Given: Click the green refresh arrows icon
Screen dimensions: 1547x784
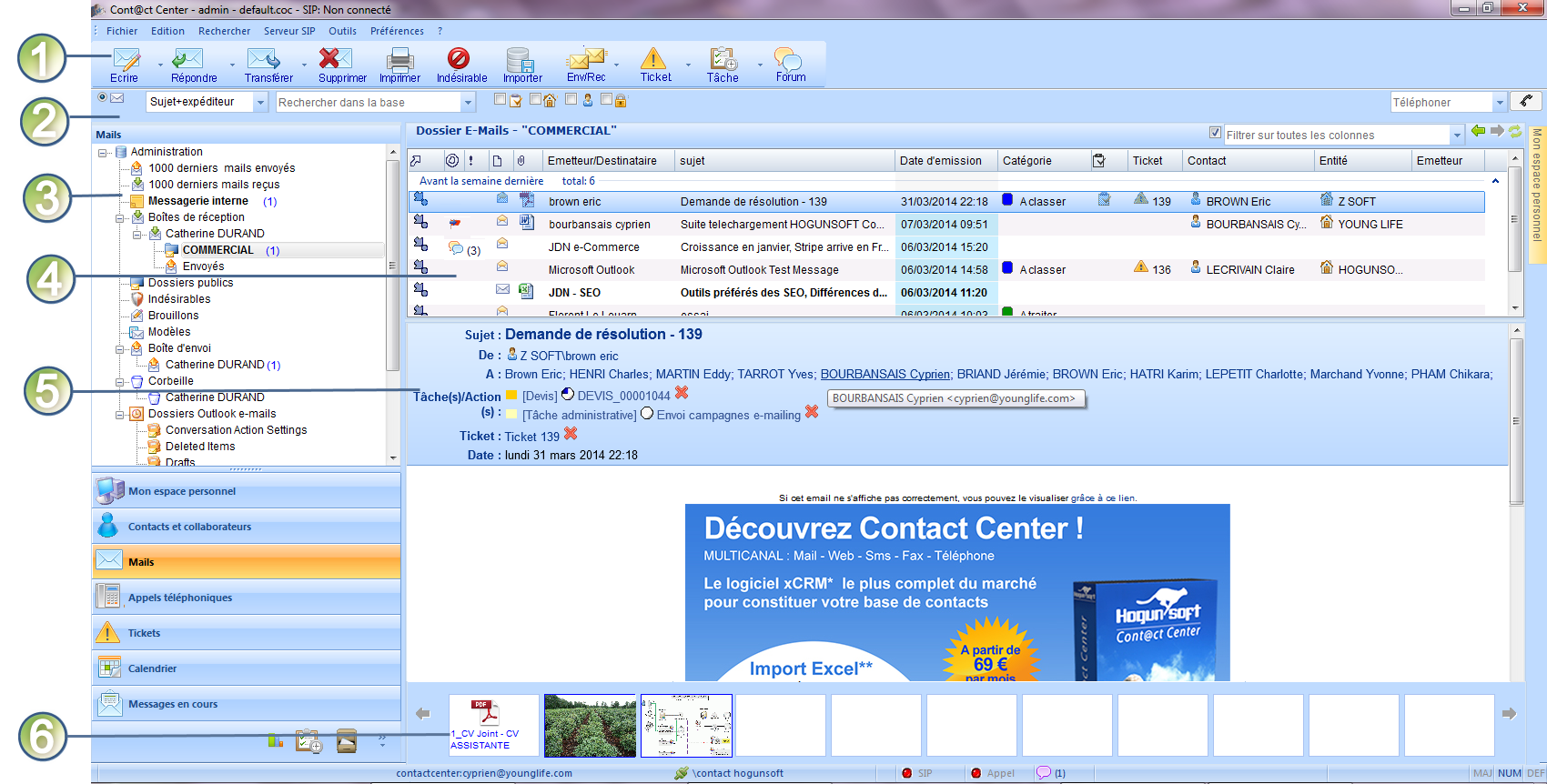Looking at the screenshot, I should (1515, 131).
